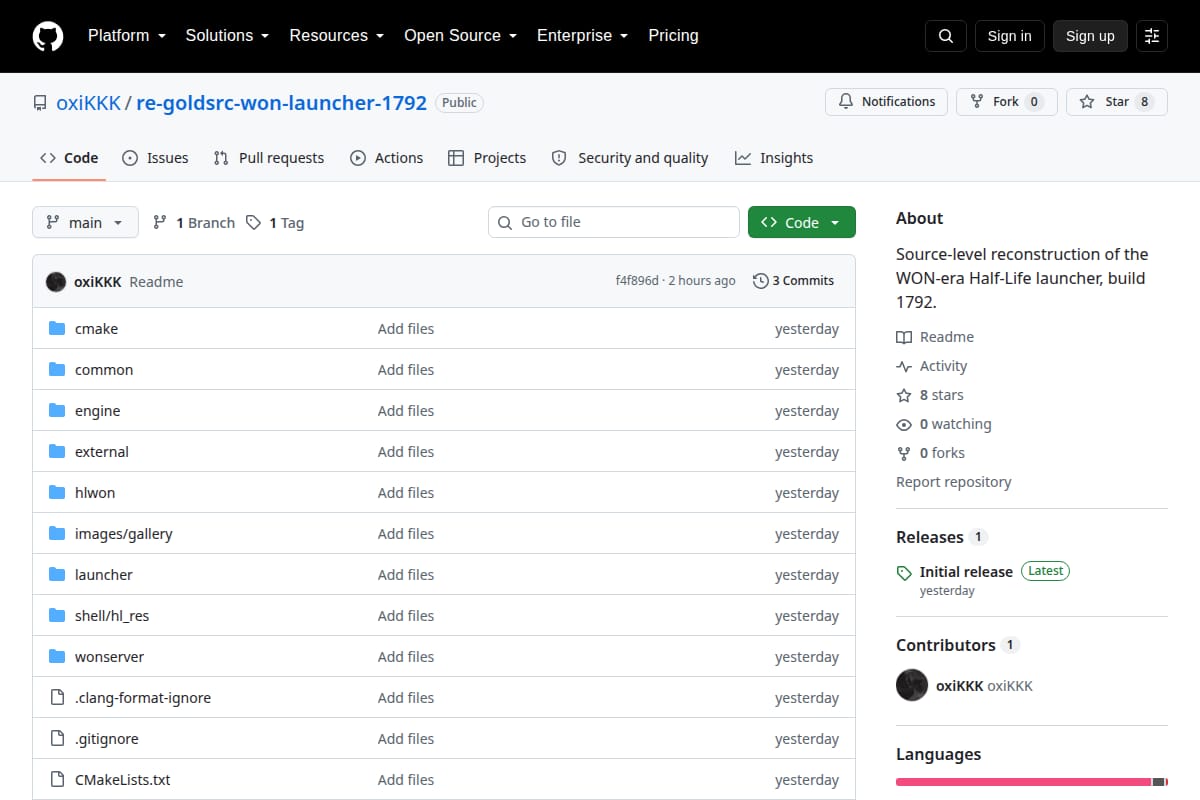Click the fork icon next to 0 forks
Viewport: 1200px width, 800px height.
[x=904, y=453]
